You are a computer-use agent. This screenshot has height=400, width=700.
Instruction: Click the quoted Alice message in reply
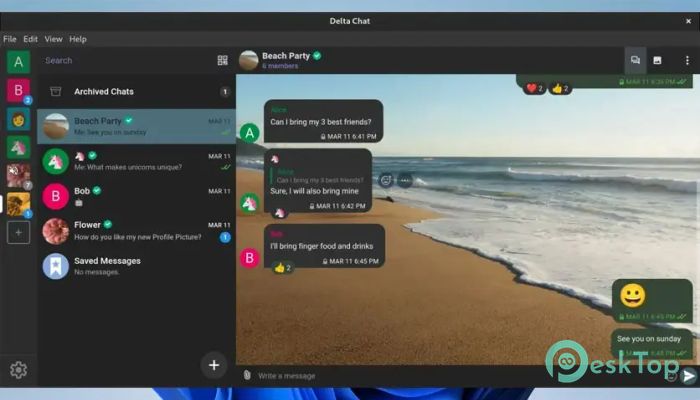pyautogui.click(x=317, y=176)
